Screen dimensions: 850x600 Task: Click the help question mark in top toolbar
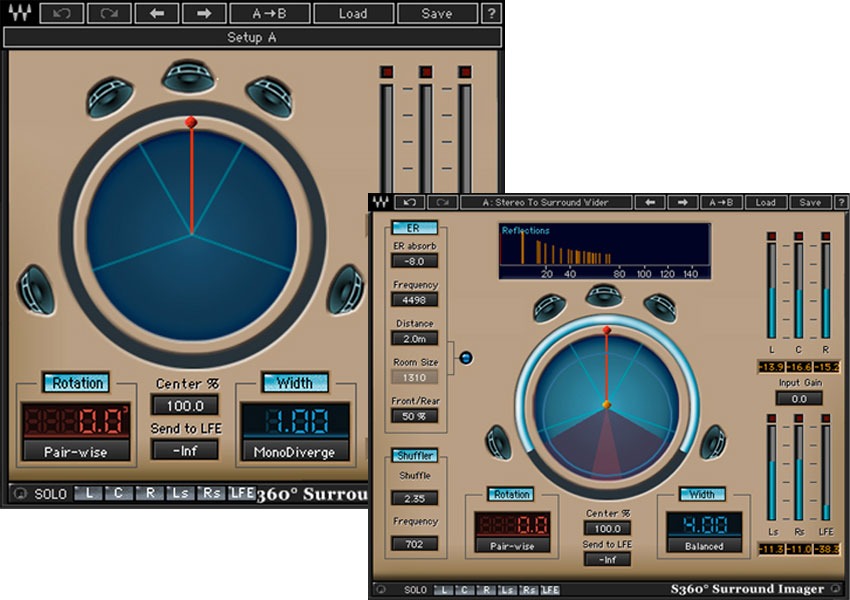(491, 13)
